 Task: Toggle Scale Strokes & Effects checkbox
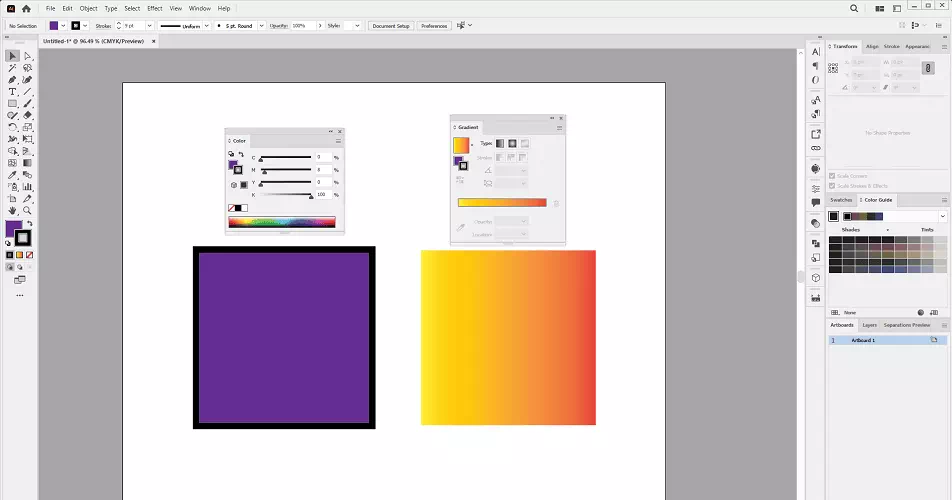pyautogui.click(x=832, y=186)
